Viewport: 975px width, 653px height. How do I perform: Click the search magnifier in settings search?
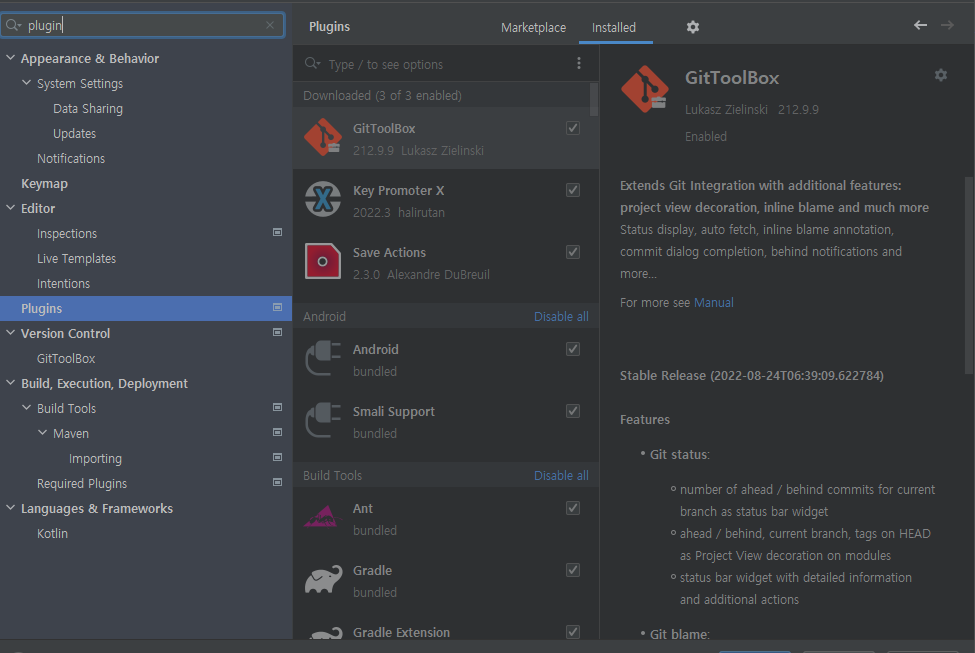point(13,25)
